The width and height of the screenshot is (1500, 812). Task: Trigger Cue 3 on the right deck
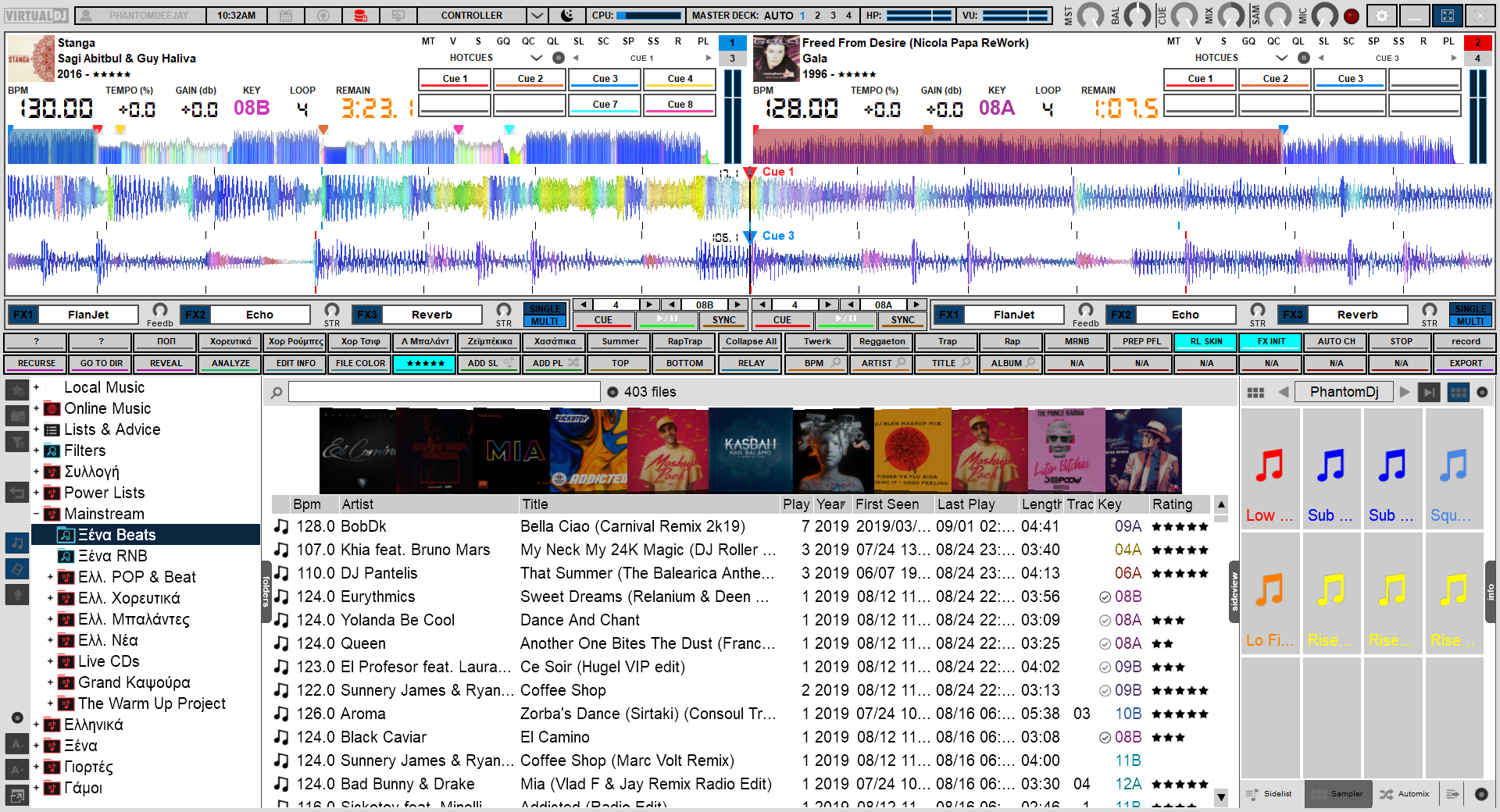point(1350,79)
